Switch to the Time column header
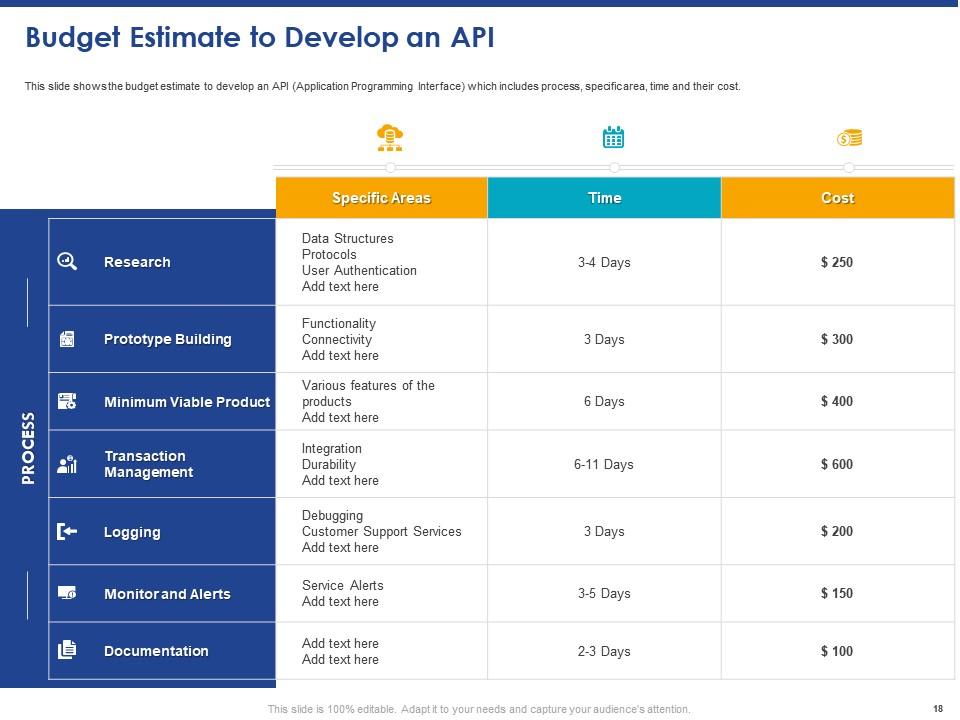The image size is (960, 720). [x=604, y=198]
